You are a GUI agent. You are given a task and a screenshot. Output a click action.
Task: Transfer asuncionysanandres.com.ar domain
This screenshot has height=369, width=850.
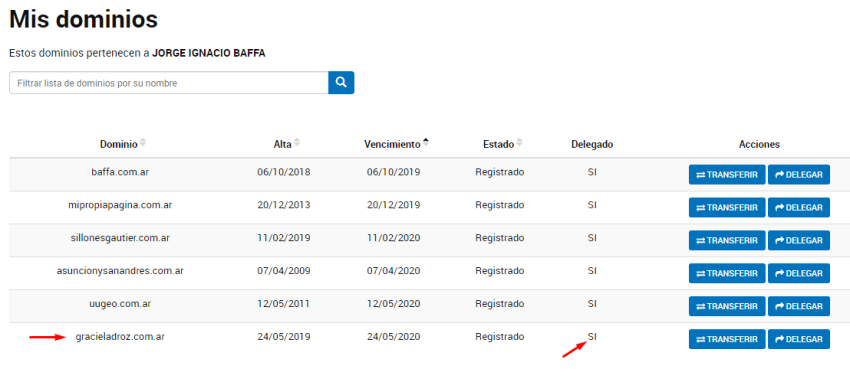click(x=727, y=273)
